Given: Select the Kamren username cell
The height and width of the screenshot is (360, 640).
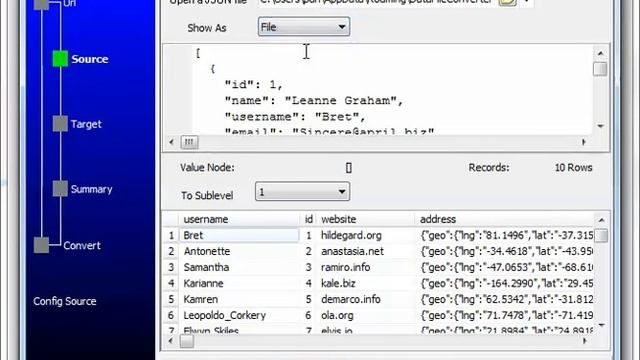Looking at the screenshot, I should [x=239, y=299].
